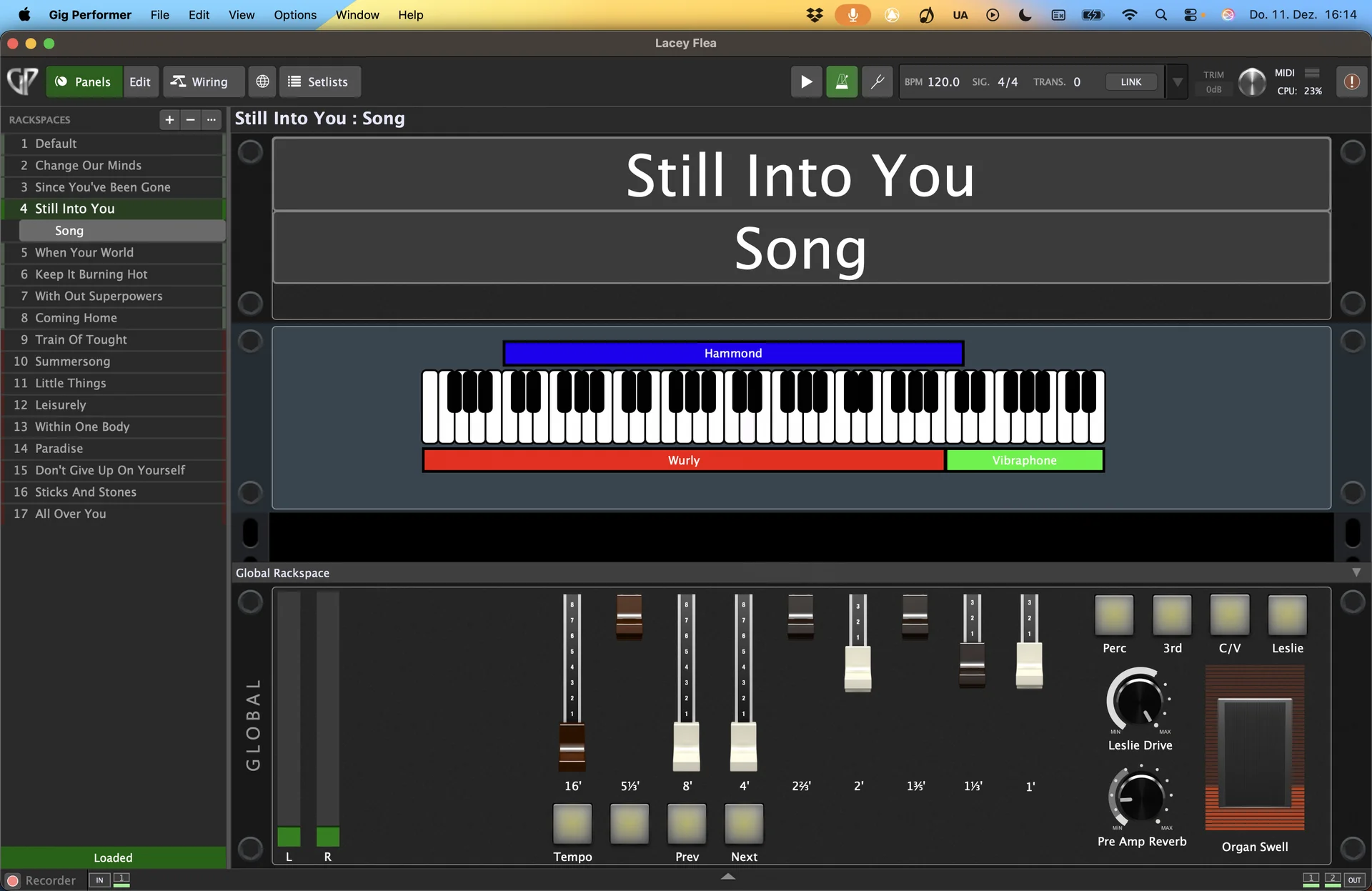Open the rackspaces more options ellipsis
Image resolution: width=1372 pixels, height=891 pixels.
[x=211, y=120]
